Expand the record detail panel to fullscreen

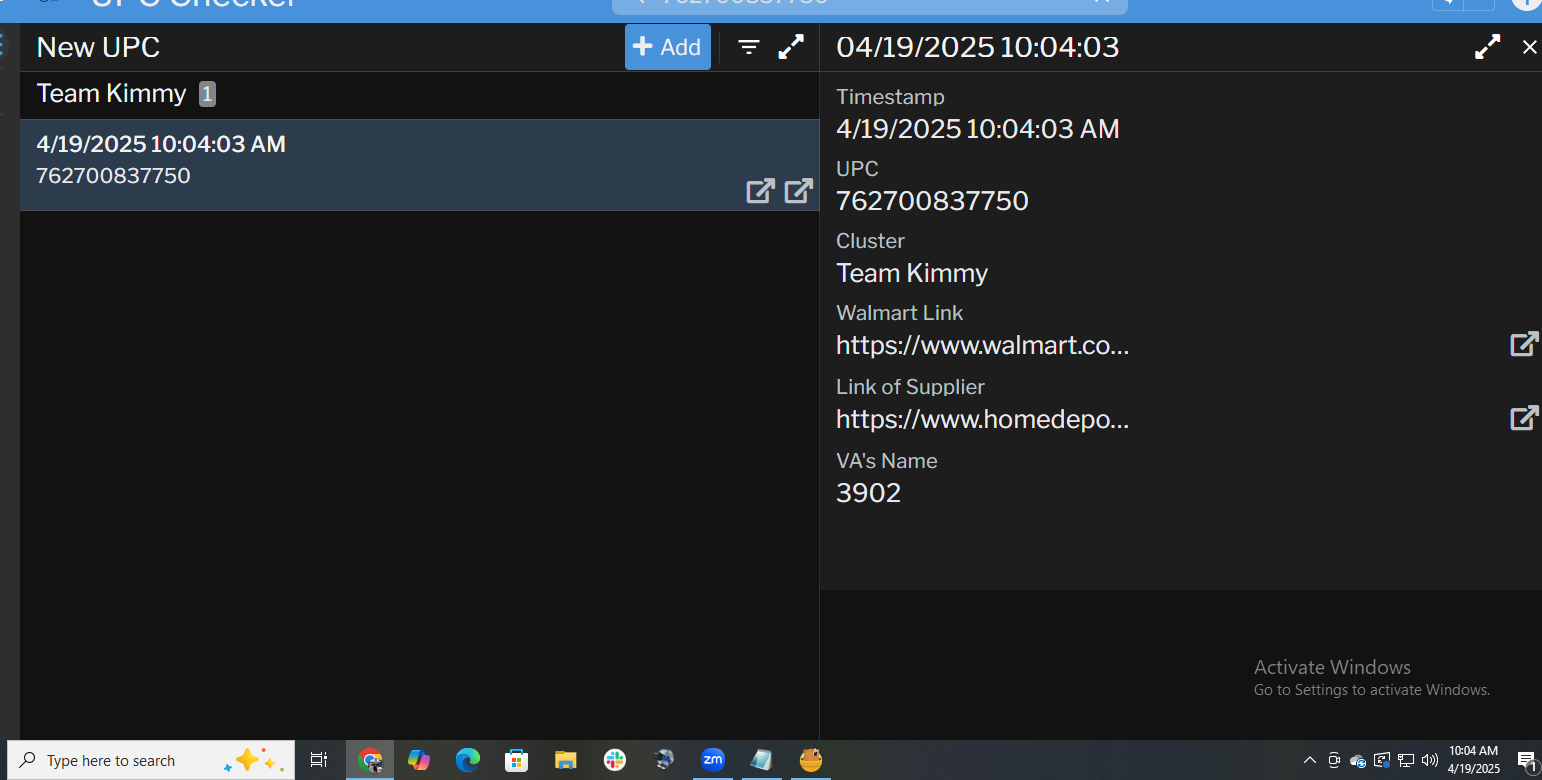(x=1487, y=47)
